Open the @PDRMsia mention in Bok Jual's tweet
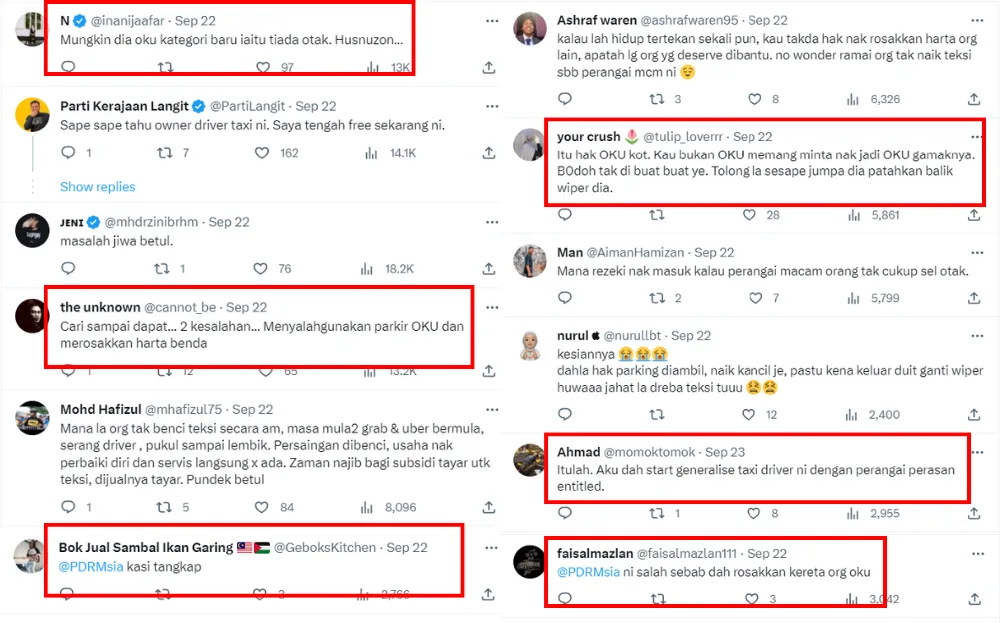 pyautogui.click(x=91, y=567)
